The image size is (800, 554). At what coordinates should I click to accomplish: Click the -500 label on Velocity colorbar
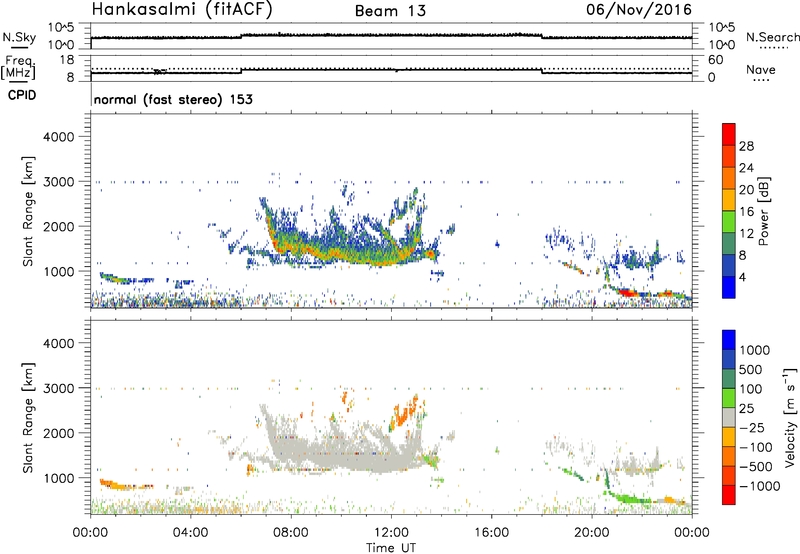pyautogui.click(x=754, y=467)
